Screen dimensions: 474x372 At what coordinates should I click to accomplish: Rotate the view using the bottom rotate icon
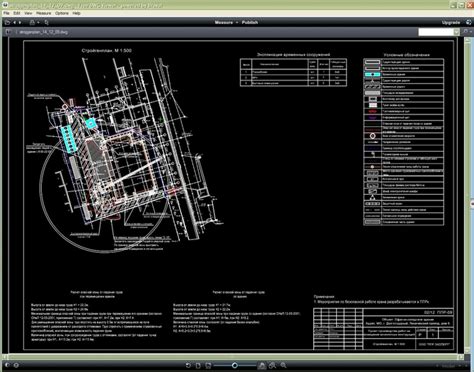tap(188, 365)
